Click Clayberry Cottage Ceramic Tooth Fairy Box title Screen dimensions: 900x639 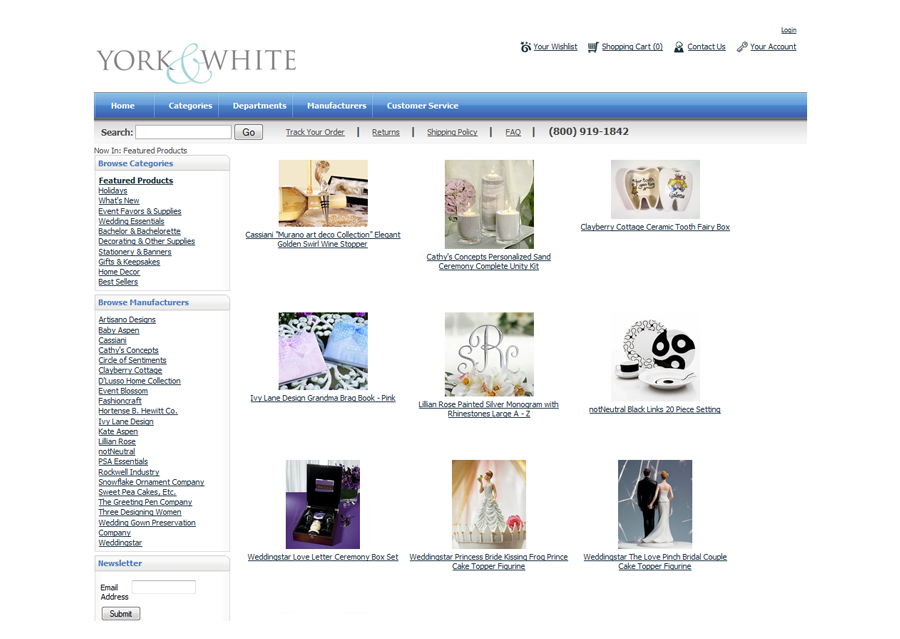655,227
